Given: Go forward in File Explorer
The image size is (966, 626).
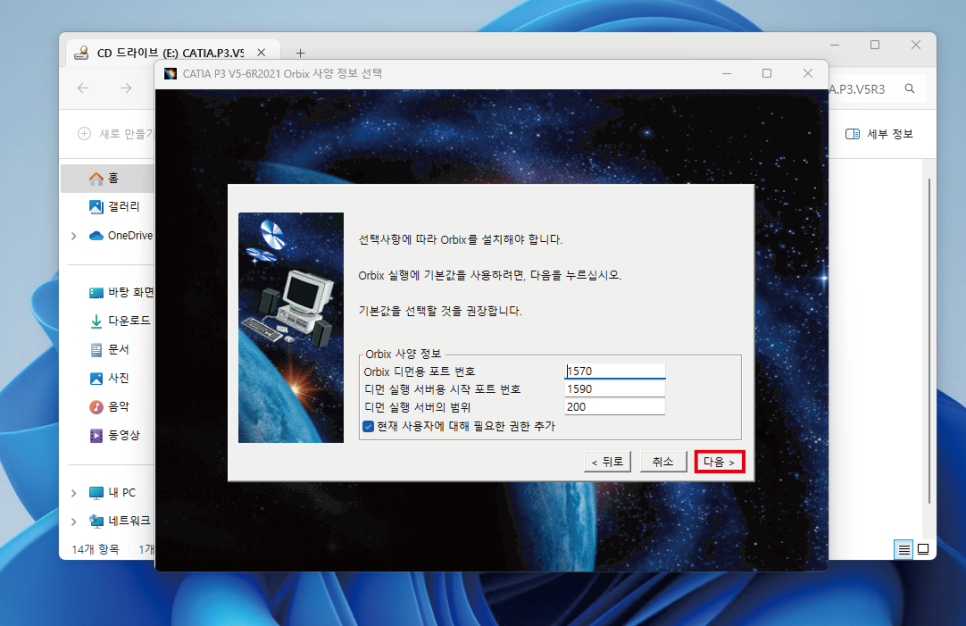Looking at the screenshot, I should point(126,88).
